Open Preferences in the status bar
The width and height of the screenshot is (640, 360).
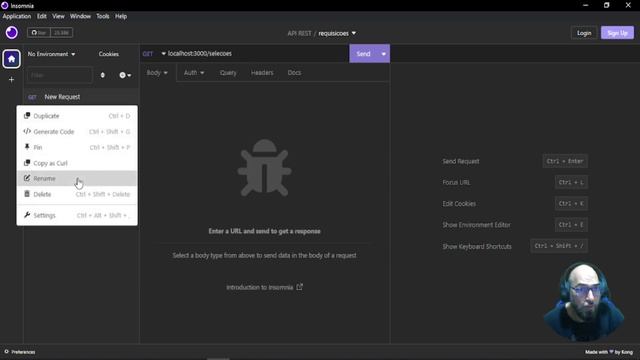coord(20,352)
